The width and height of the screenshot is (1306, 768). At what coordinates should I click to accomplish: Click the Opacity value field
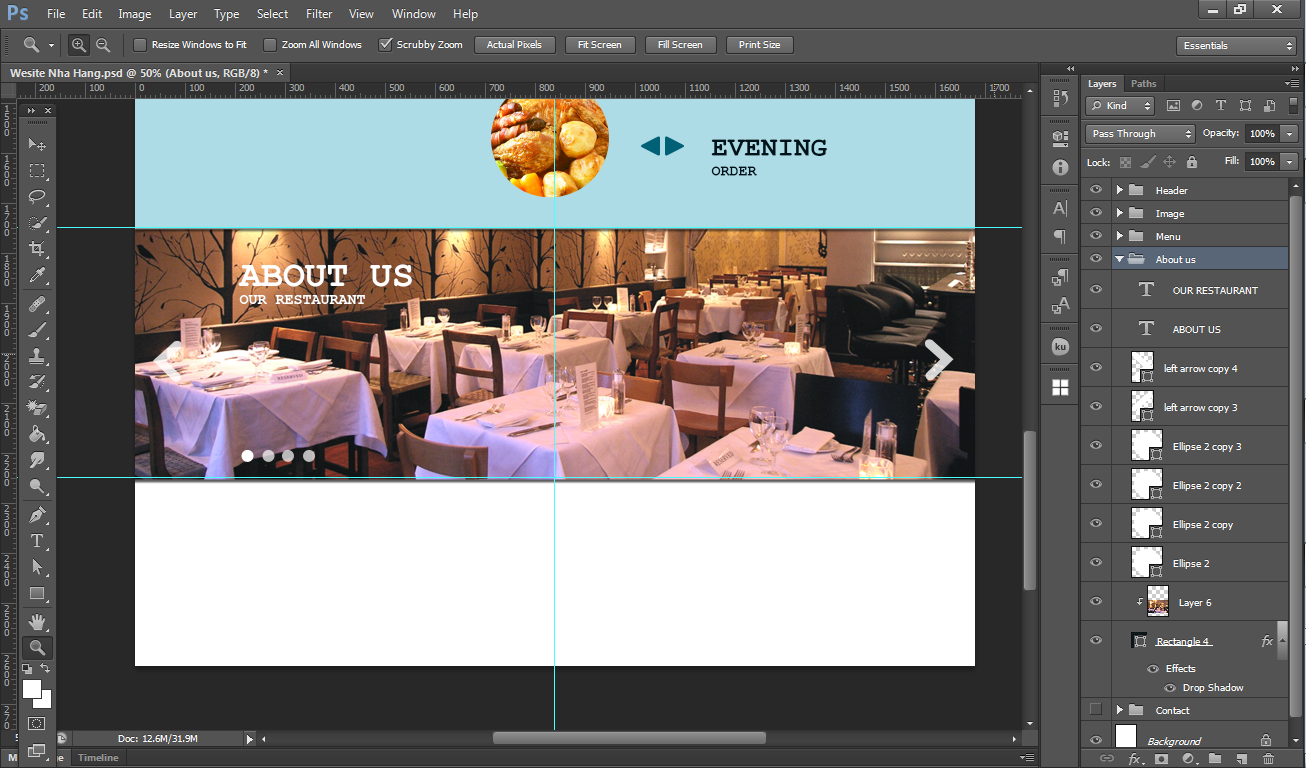click(x=1261, y=134)
